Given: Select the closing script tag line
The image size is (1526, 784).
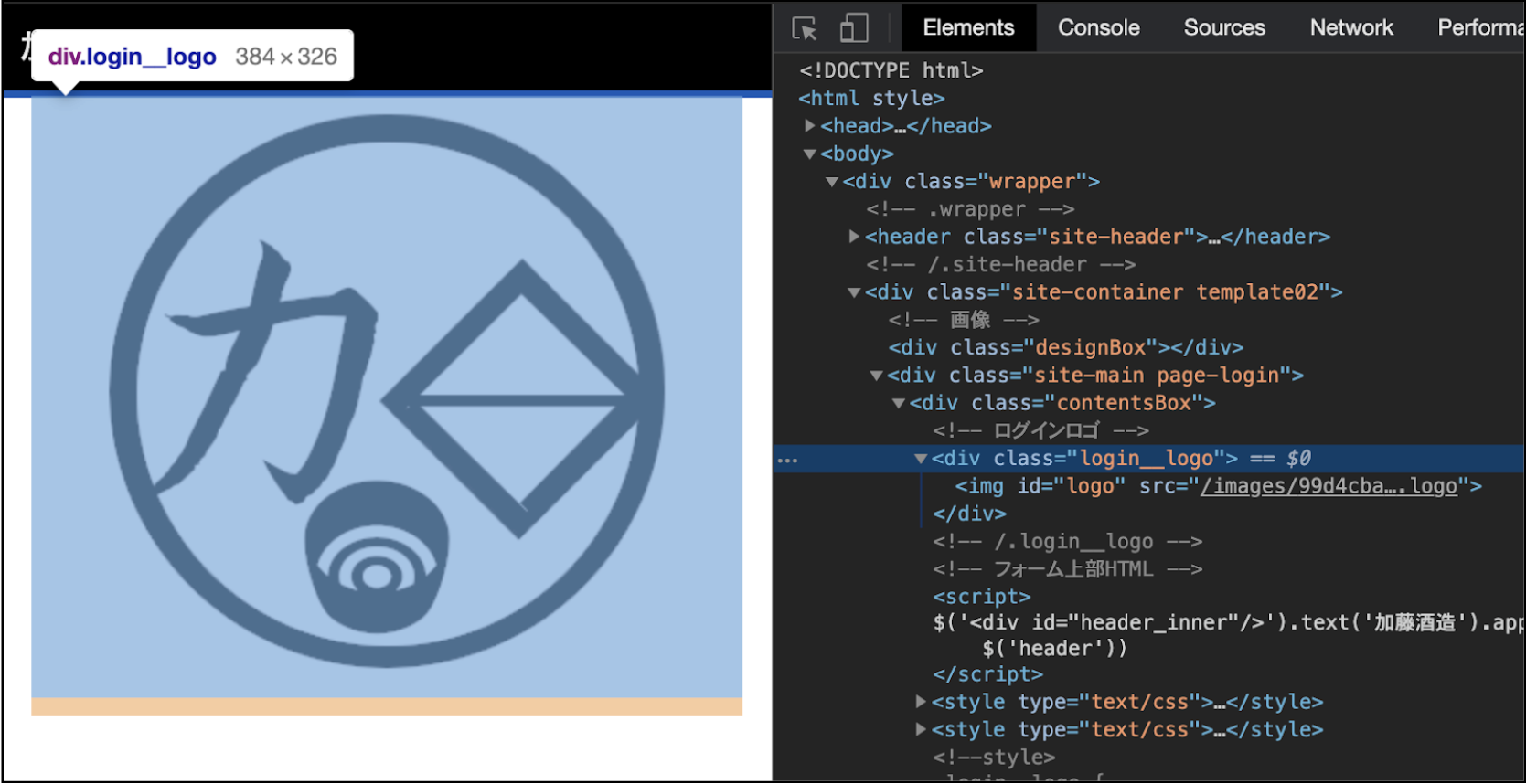Looking at the screenshot, I should [x=987, y=674].
